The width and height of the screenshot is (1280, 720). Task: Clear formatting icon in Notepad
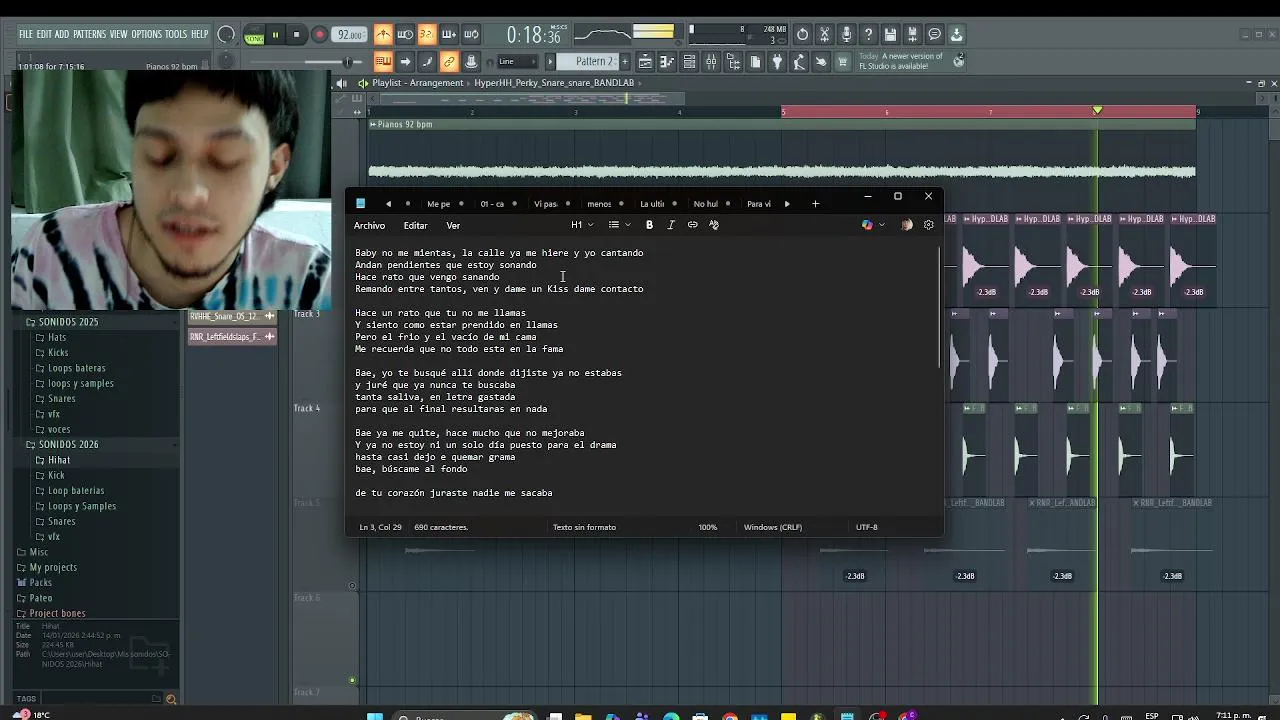(714, 225)
